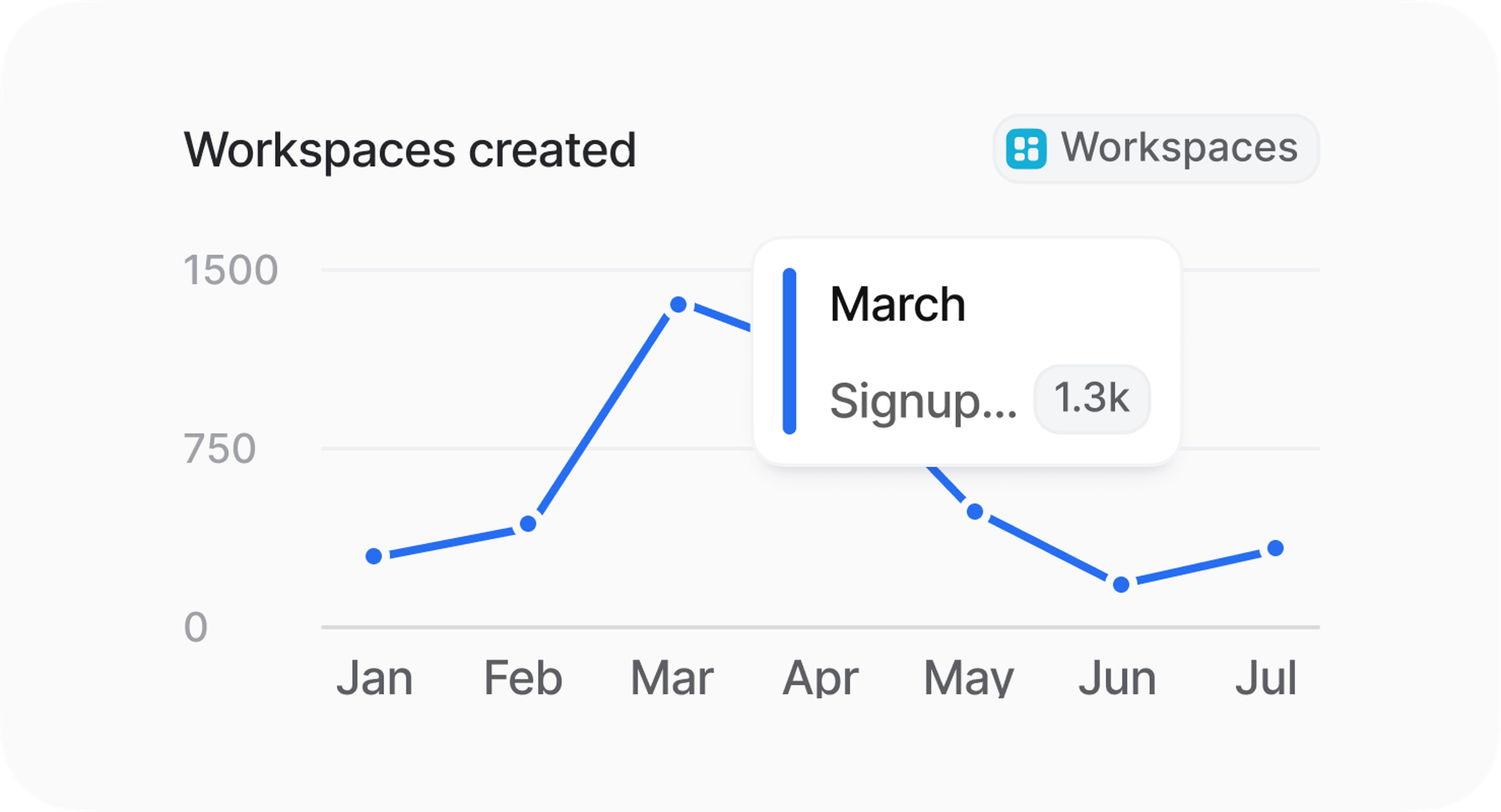Select the January data point on the line
The image size is (1501, 812).
[374, 556]
